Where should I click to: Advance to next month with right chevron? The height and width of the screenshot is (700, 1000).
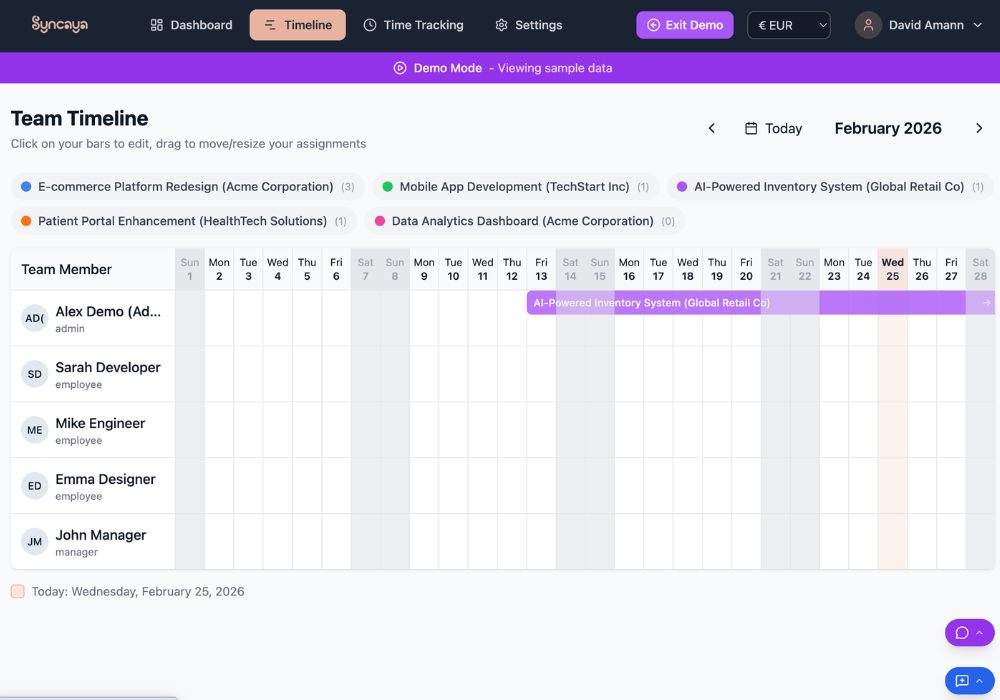point(979,128)
